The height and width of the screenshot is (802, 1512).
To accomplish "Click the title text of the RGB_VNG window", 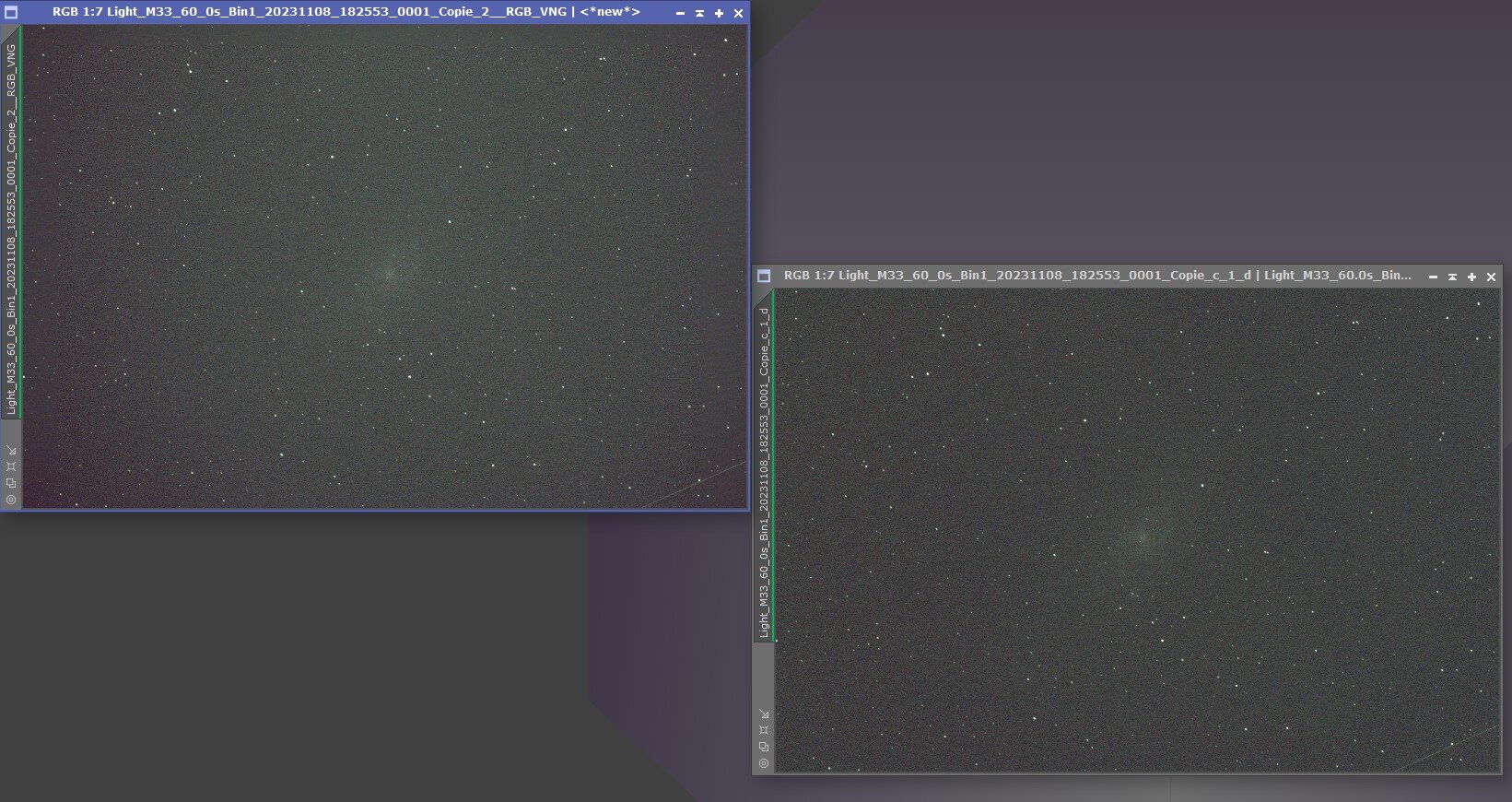I will click(346, 12).
